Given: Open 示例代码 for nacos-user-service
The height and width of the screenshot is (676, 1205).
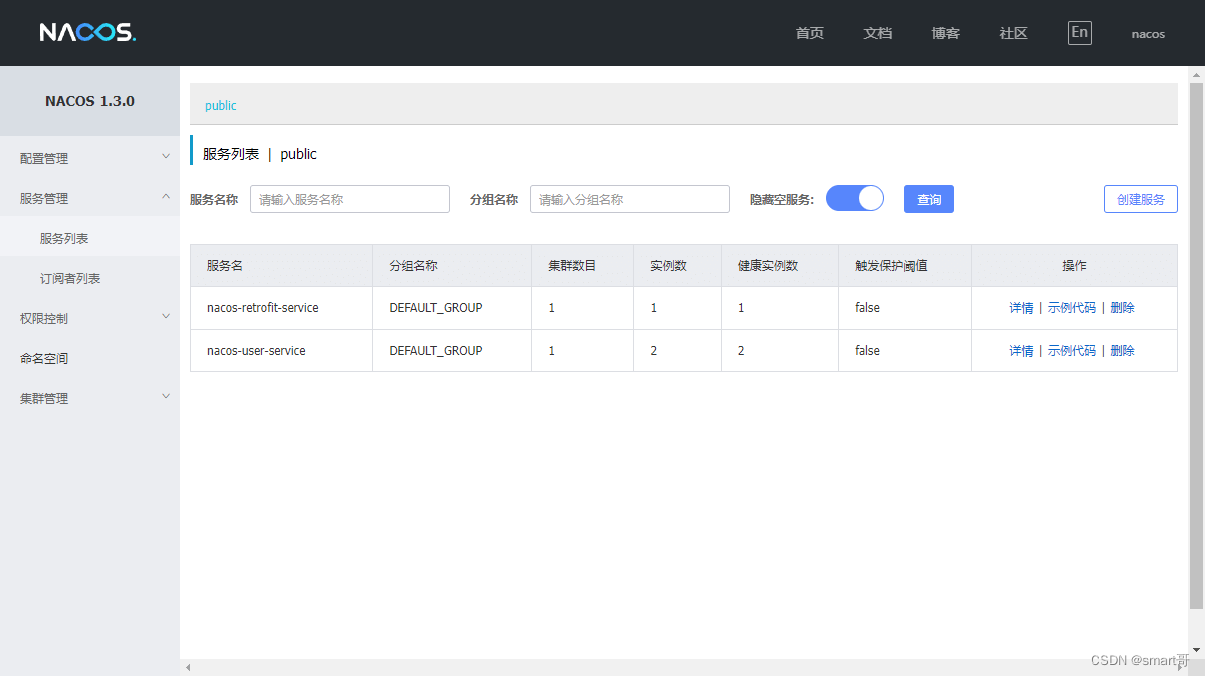Looking at the screenshot, I should click(1071, 351).
